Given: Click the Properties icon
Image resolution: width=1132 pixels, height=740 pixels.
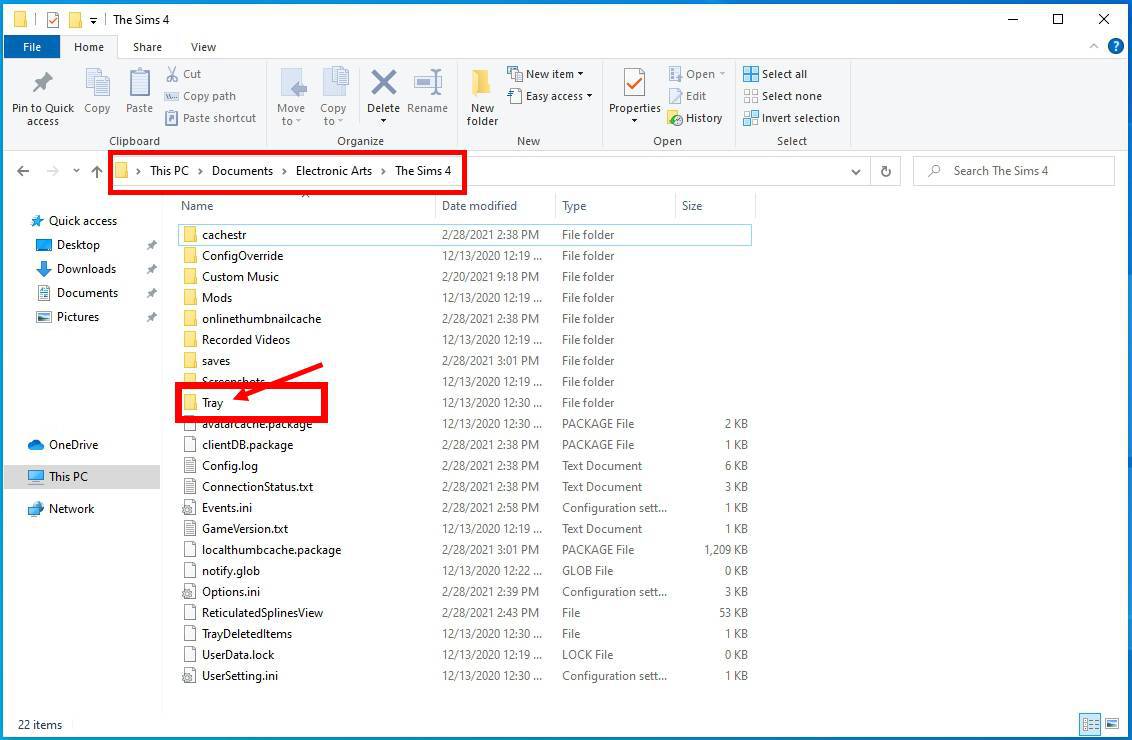Looking at the screenshot, I should [635, 83].
